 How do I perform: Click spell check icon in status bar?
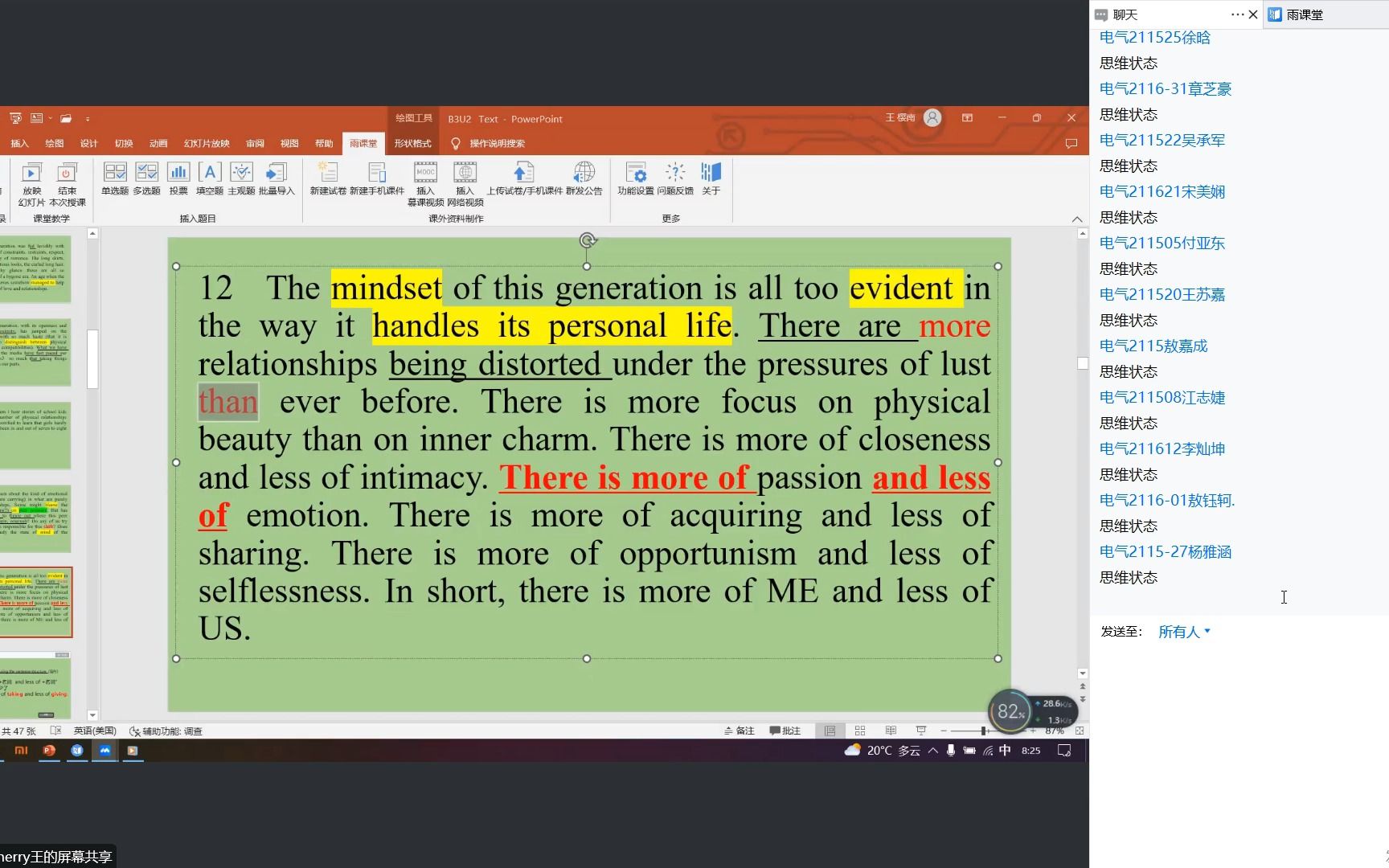(55, 731)
